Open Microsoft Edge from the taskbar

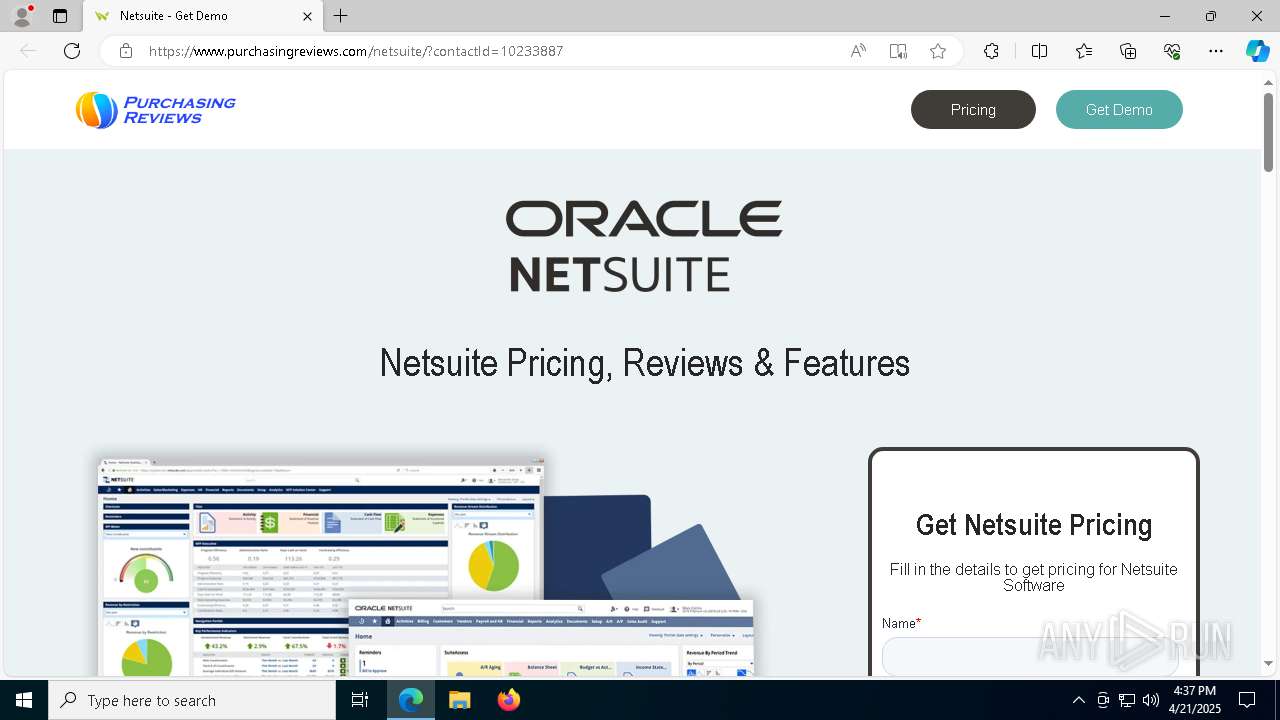tap(411, 700)
